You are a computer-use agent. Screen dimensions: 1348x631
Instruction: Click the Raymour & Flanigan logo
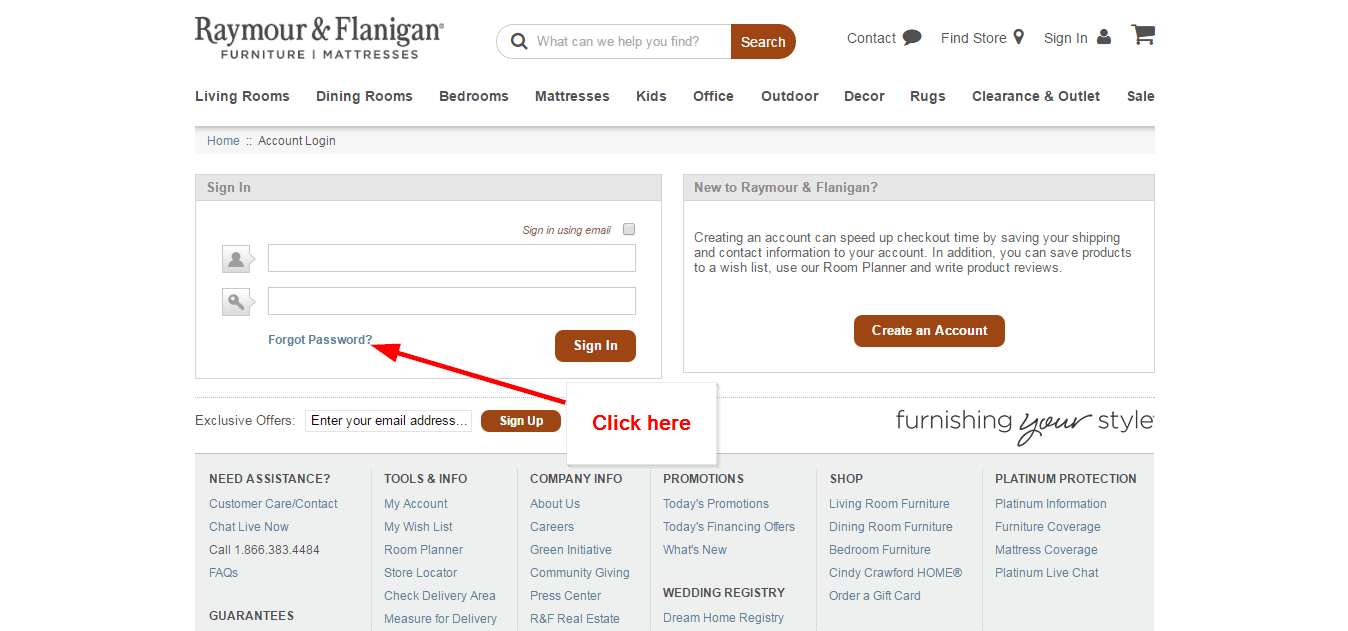tap(318, 37)
